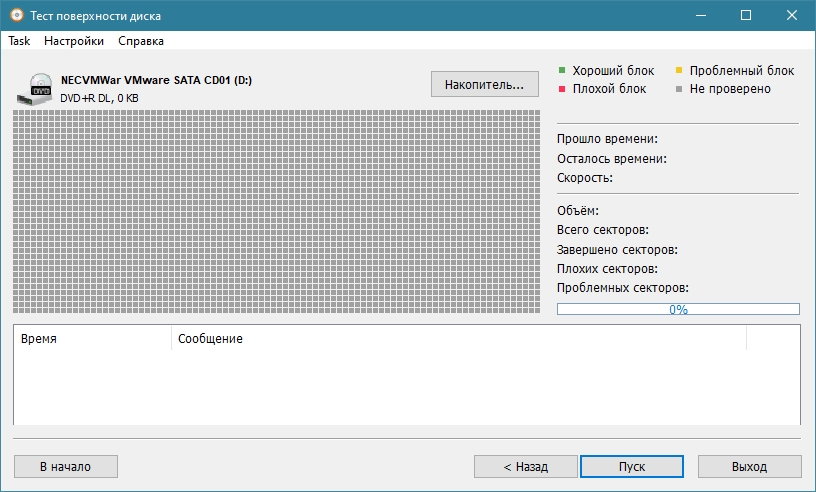
Task: Return to start with В начало button
Action: 65,466
